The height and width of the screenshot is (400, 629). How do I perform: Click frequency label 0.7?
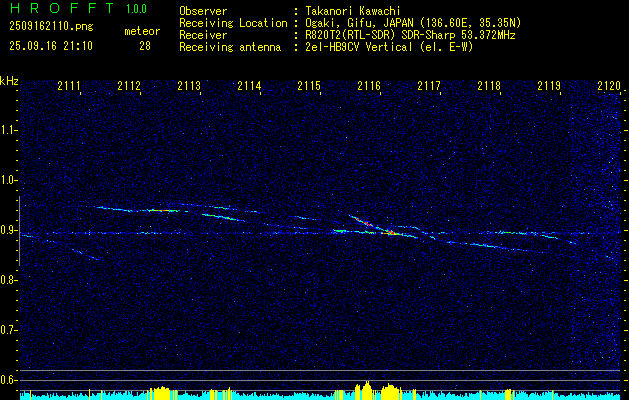(x=7, y=330)
